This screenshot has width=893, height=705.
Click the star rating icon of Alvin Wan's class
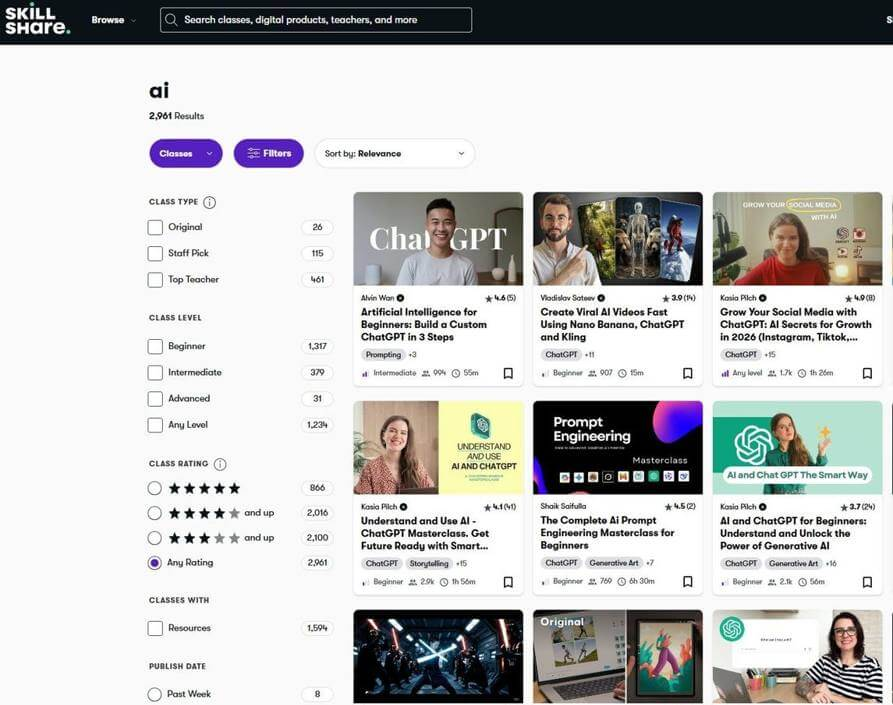click(489, 298)
